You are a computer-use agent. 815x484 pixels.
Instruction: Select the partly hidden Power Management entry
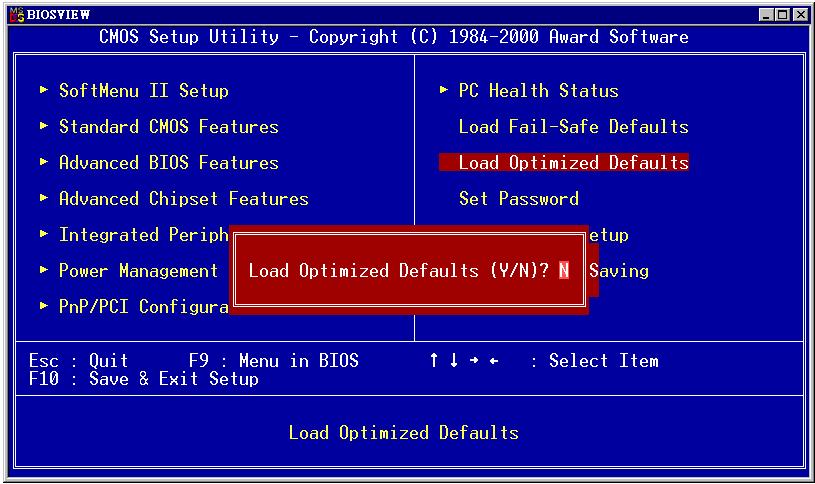[138, 271]
